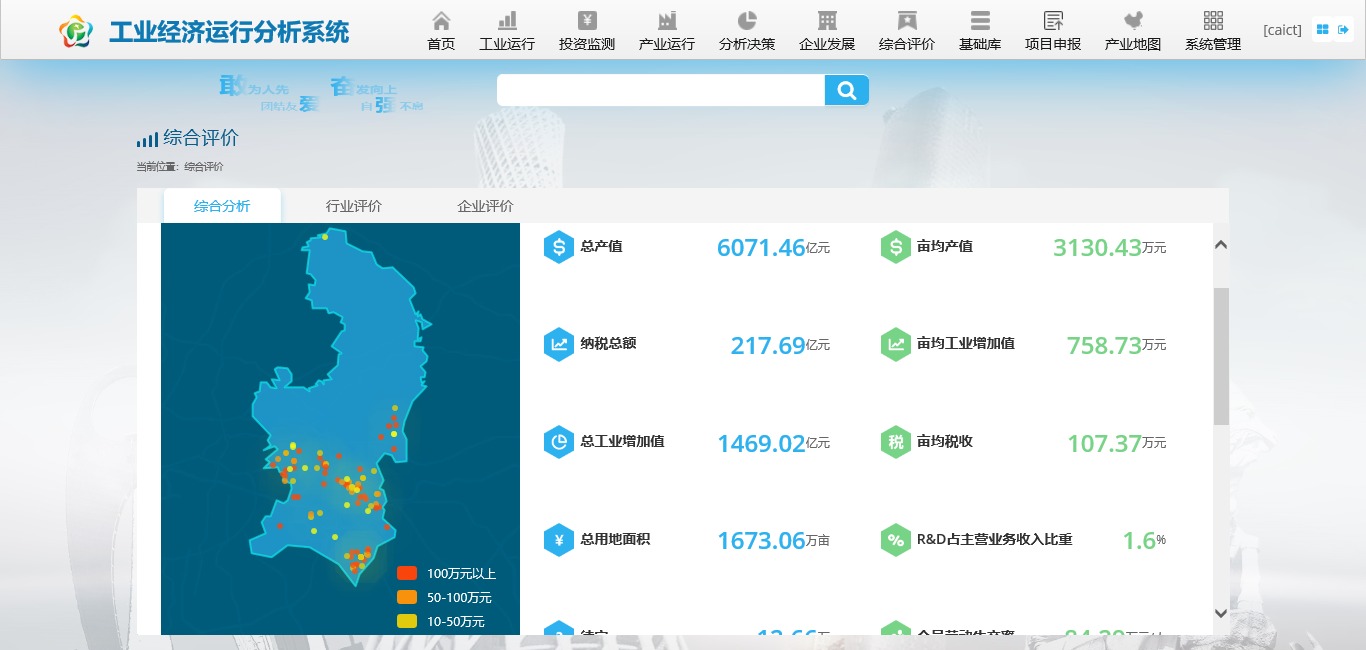This screenshot has height=650, width=1366.
Task: Switch to the 行业评价 tab
Action: click(354, 206)
